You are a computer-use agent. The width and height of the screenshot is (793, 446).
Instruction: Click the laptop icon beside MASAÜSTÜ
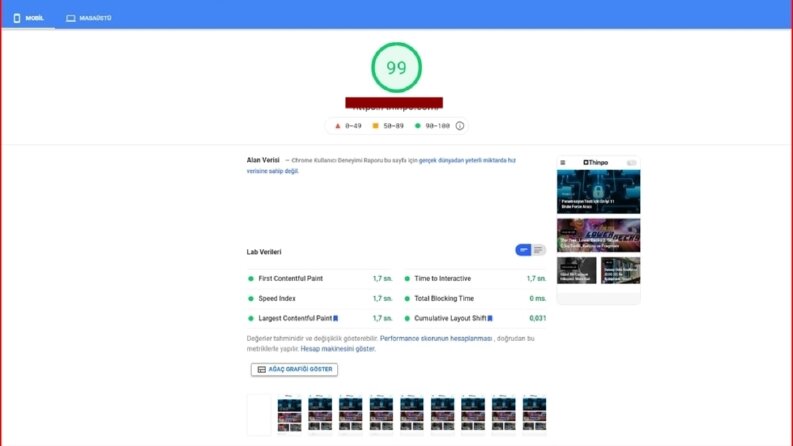(x=71, y=18)
